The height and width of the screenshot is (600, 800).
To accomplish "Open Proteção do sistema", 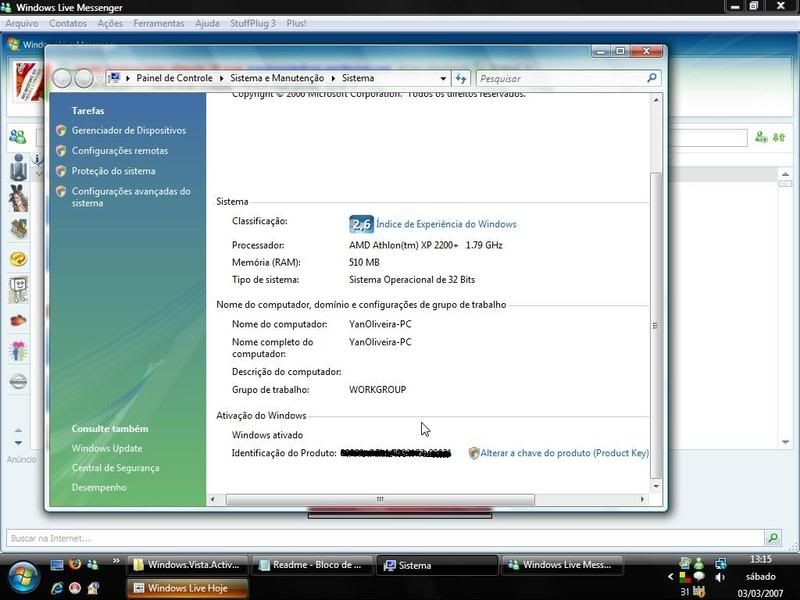I will (x=113, y=171).
